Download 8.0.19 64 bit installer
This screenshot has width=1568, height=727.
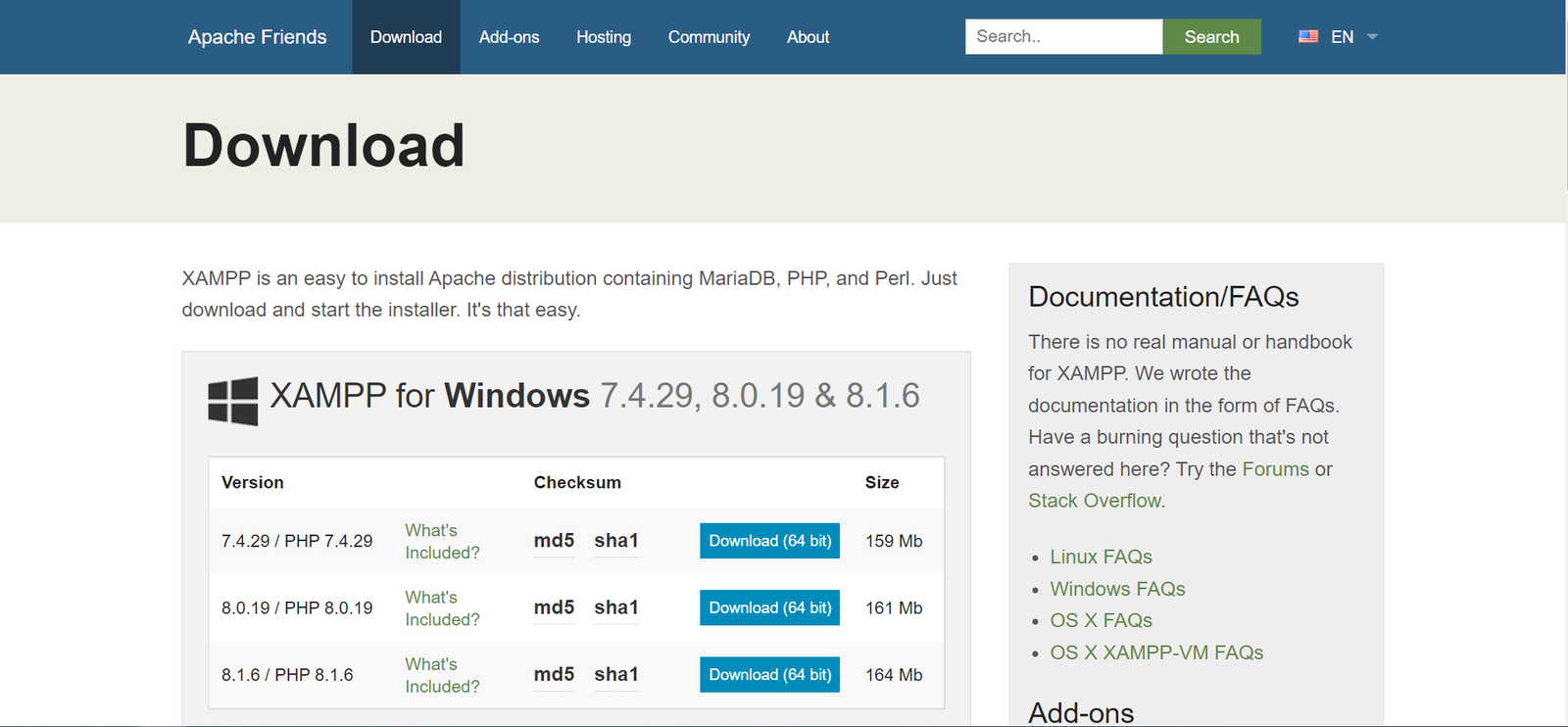pyautogui.click(x=769, y=607)
